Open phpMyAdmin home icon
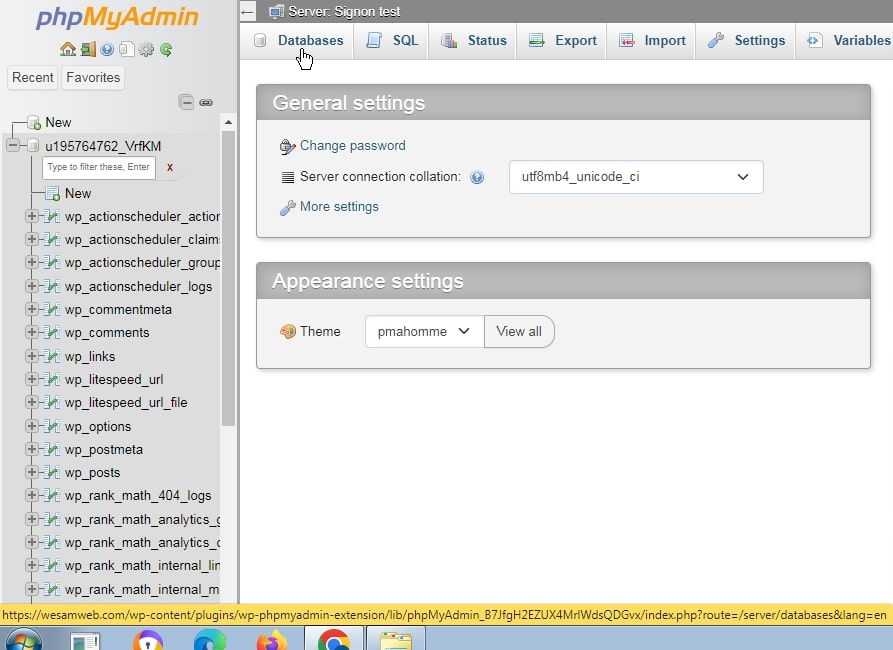This screenshot has height=650, width=893. click(x=68, y=50)
